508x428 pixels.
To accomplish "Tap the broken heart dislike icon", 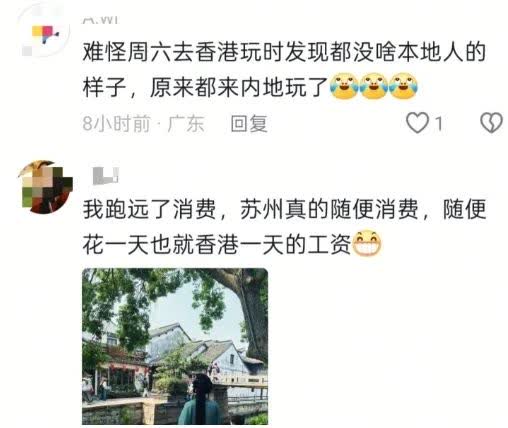I will click(x=491, y=123).
